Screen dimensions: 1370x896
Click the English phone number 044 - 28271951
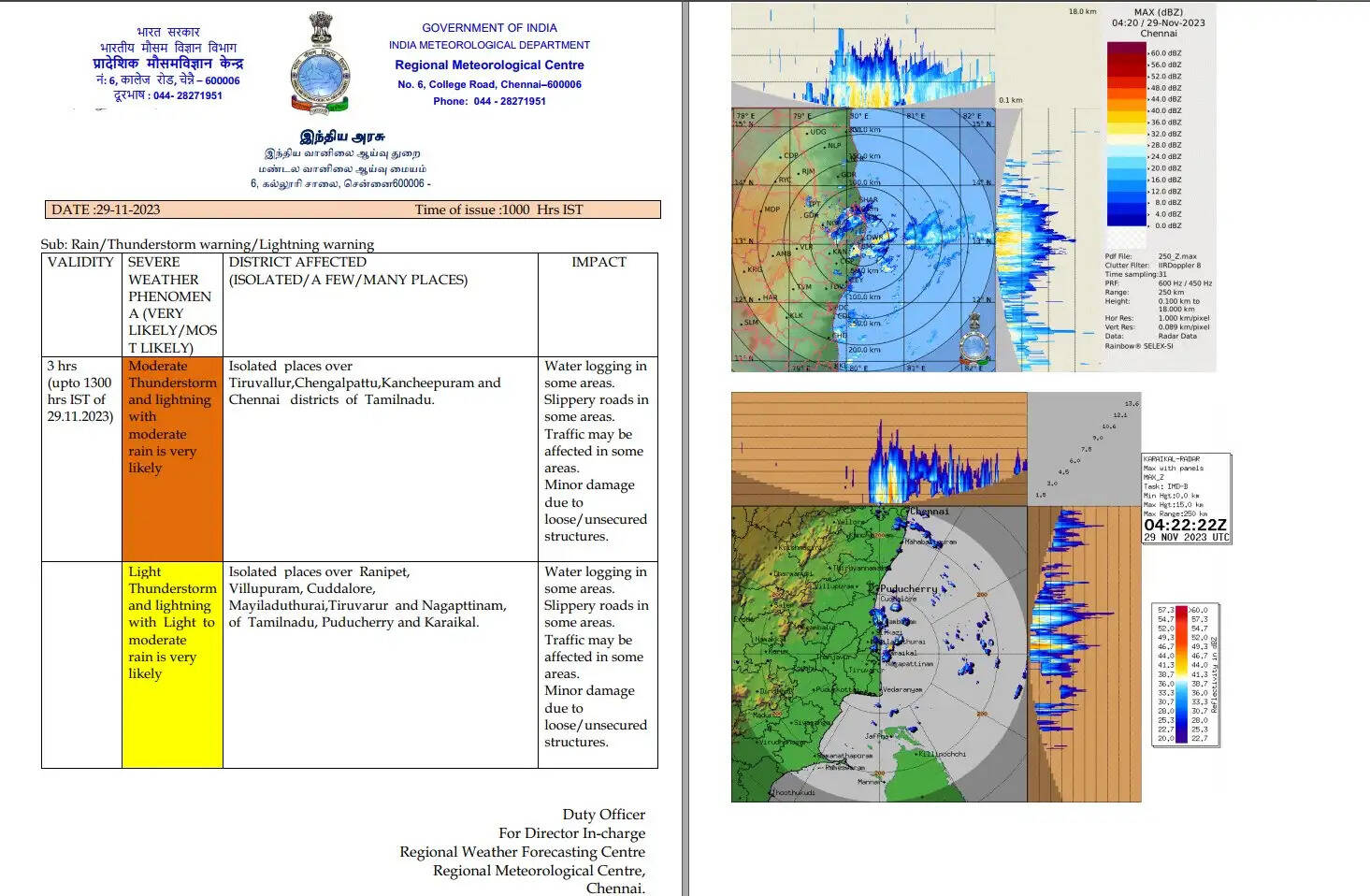pyautogui.click(x=489, y=101)
